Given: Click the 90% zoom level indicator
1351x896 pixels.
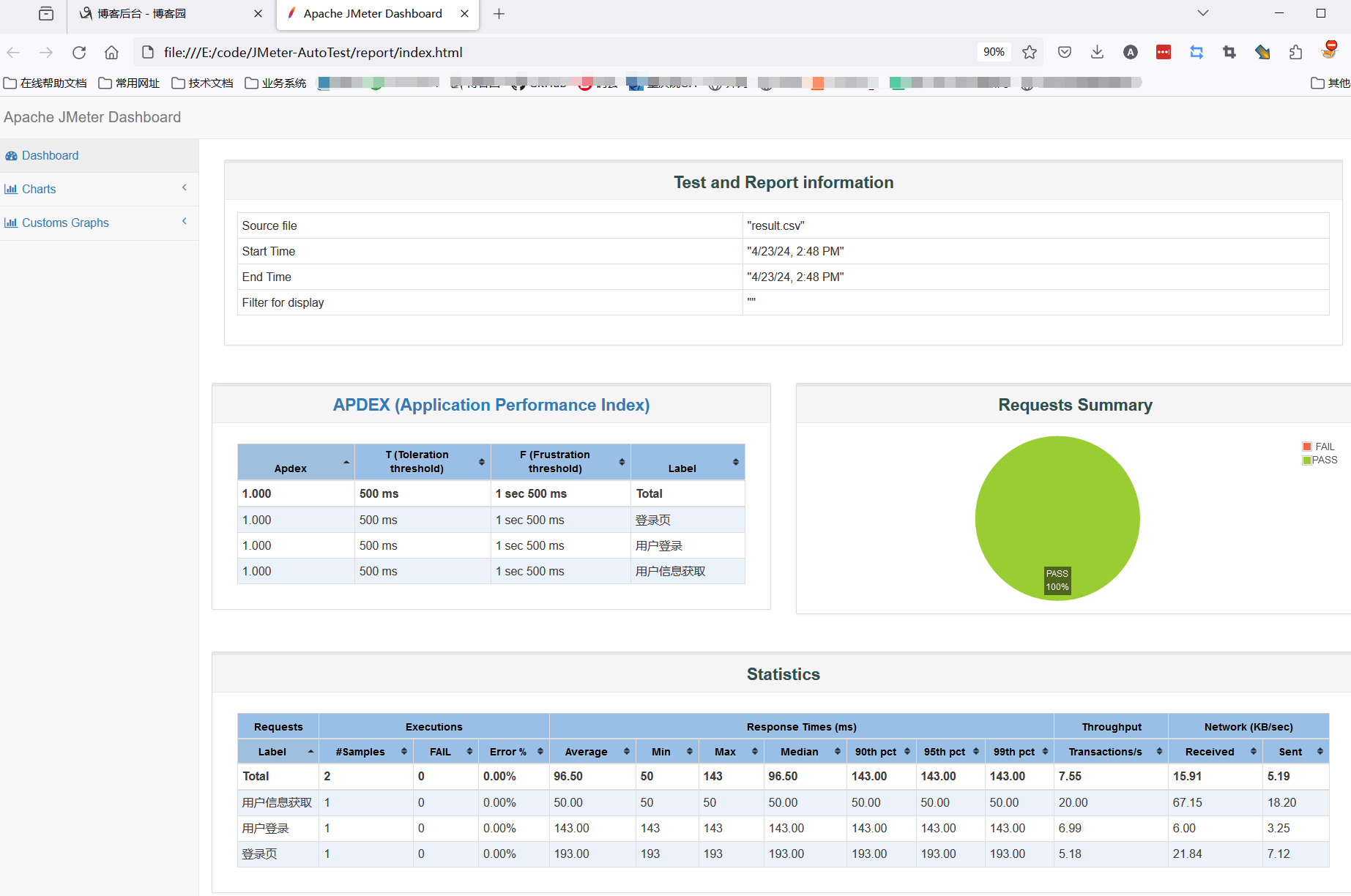Looking at the screenshot, I should tap(994, 52).
